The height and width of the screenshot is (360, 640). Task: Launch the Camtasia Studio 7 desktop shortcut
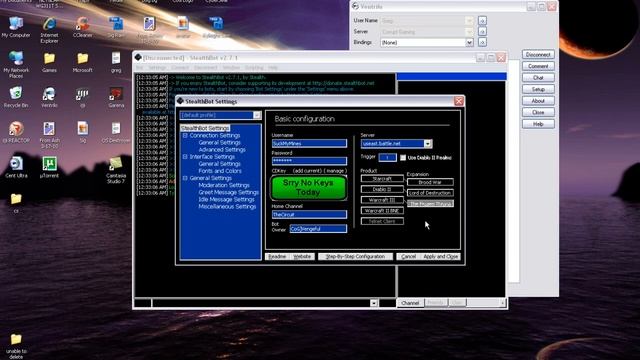(116, 169)
